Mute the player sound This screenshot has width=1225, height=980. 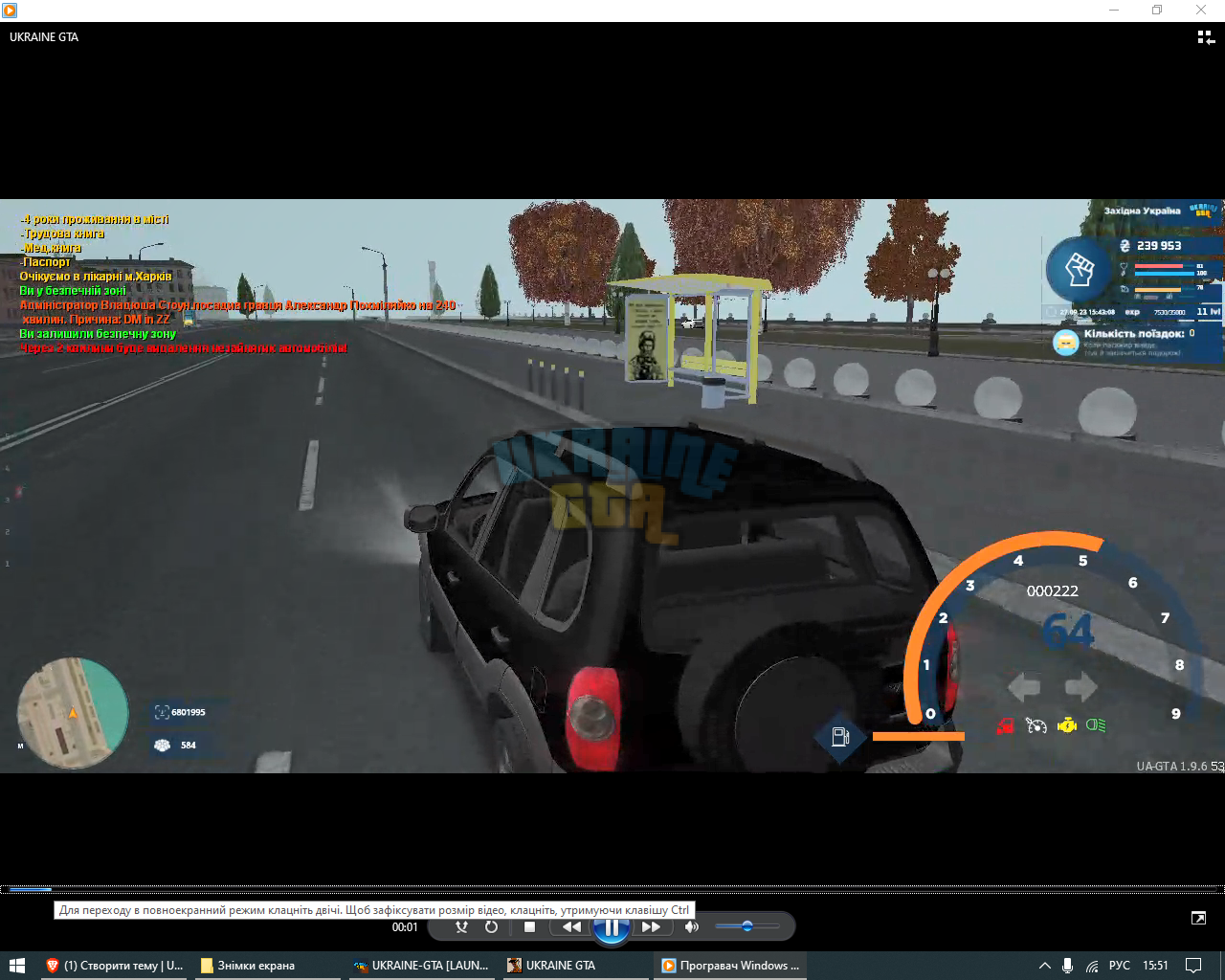click(692, 926)
